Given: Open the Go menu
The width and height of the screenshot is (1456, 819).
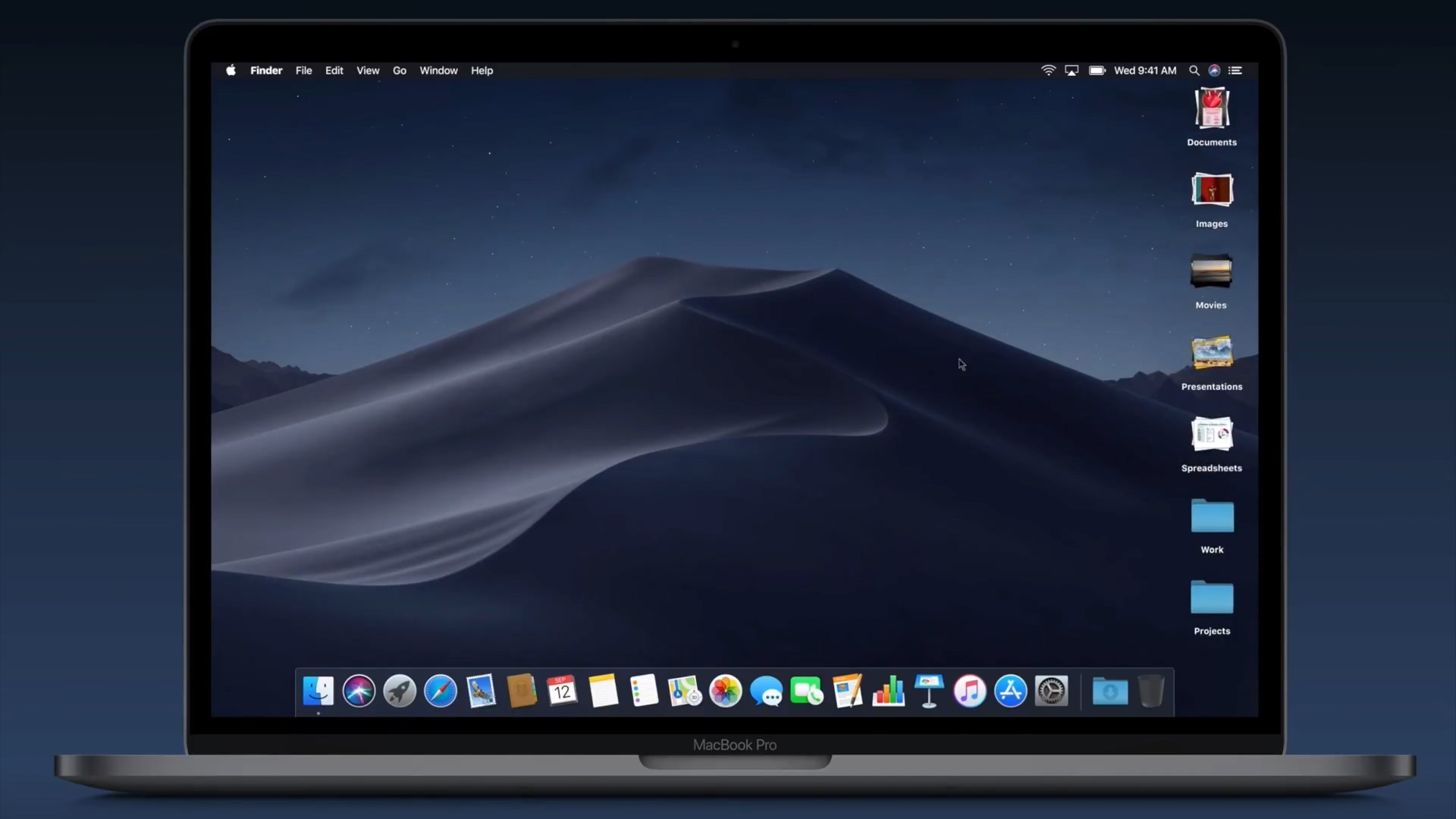Looking at the screenshot, I should coord(400,70).
